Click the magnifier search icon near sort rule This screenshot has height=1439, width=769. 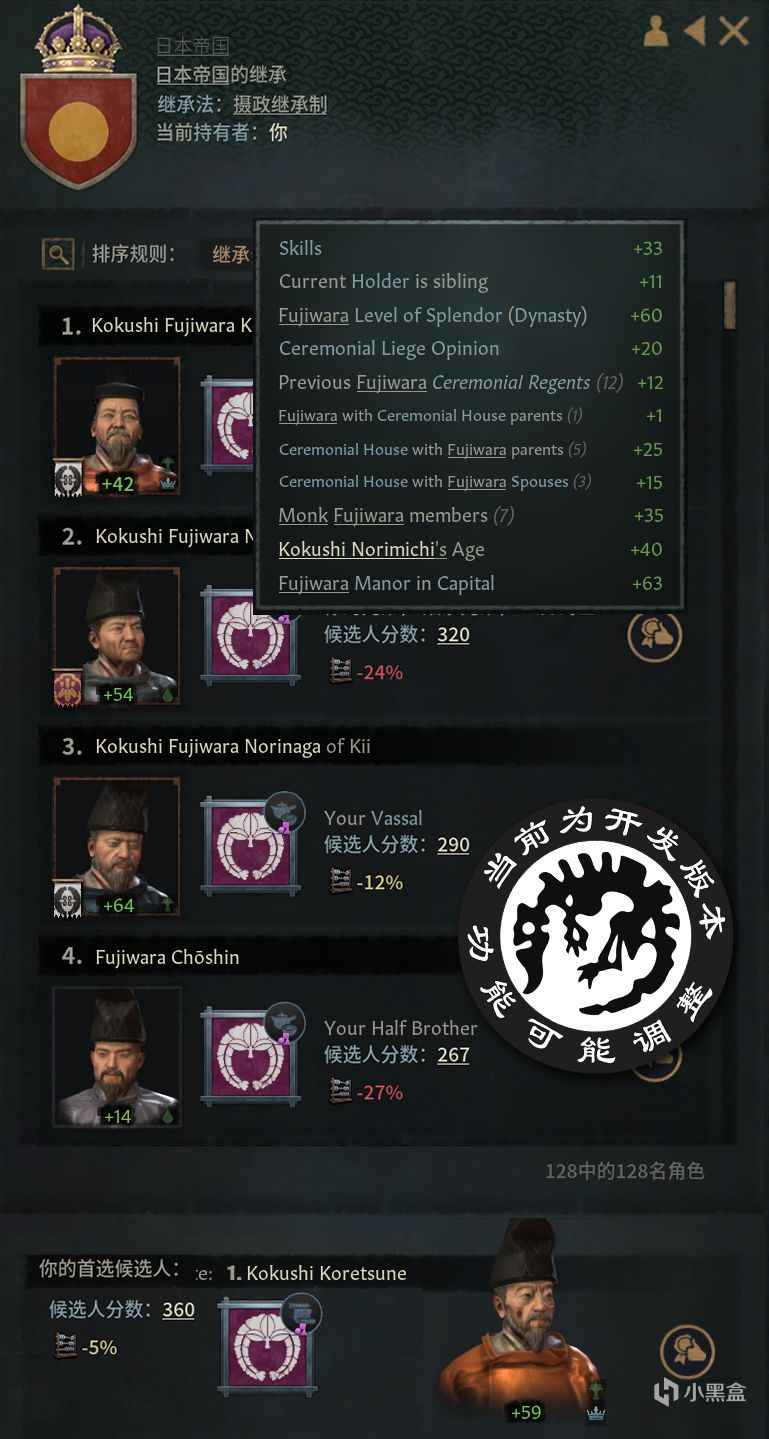pyautogui.click(x=58, y=254)
